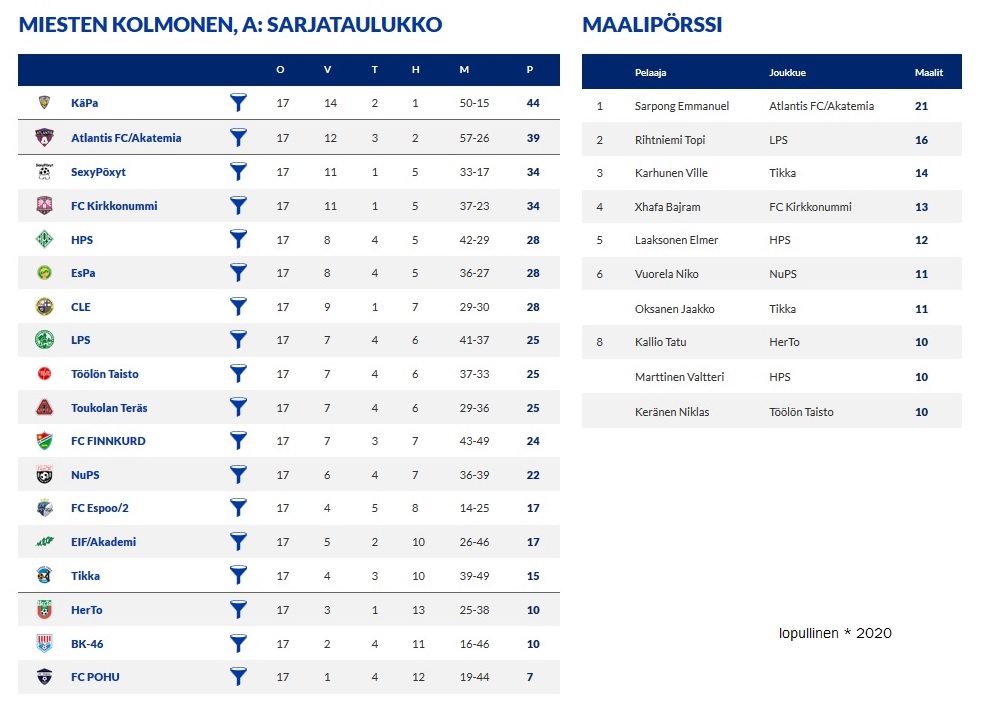Open the NuPS team link in standings
Viewport: 981px width, 709px height.
coord(85,475)
